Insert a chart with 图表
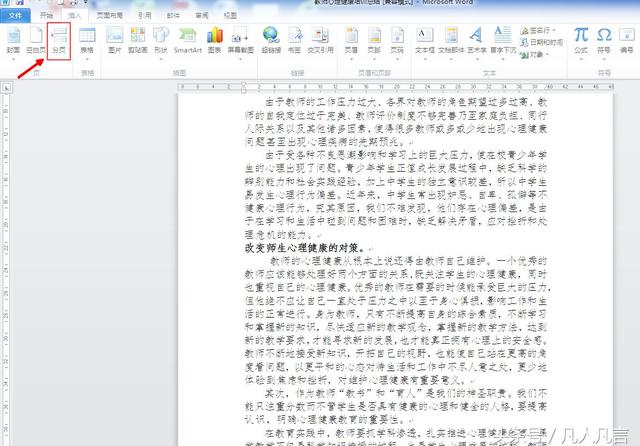640x446 pixels. click(215, 41)
